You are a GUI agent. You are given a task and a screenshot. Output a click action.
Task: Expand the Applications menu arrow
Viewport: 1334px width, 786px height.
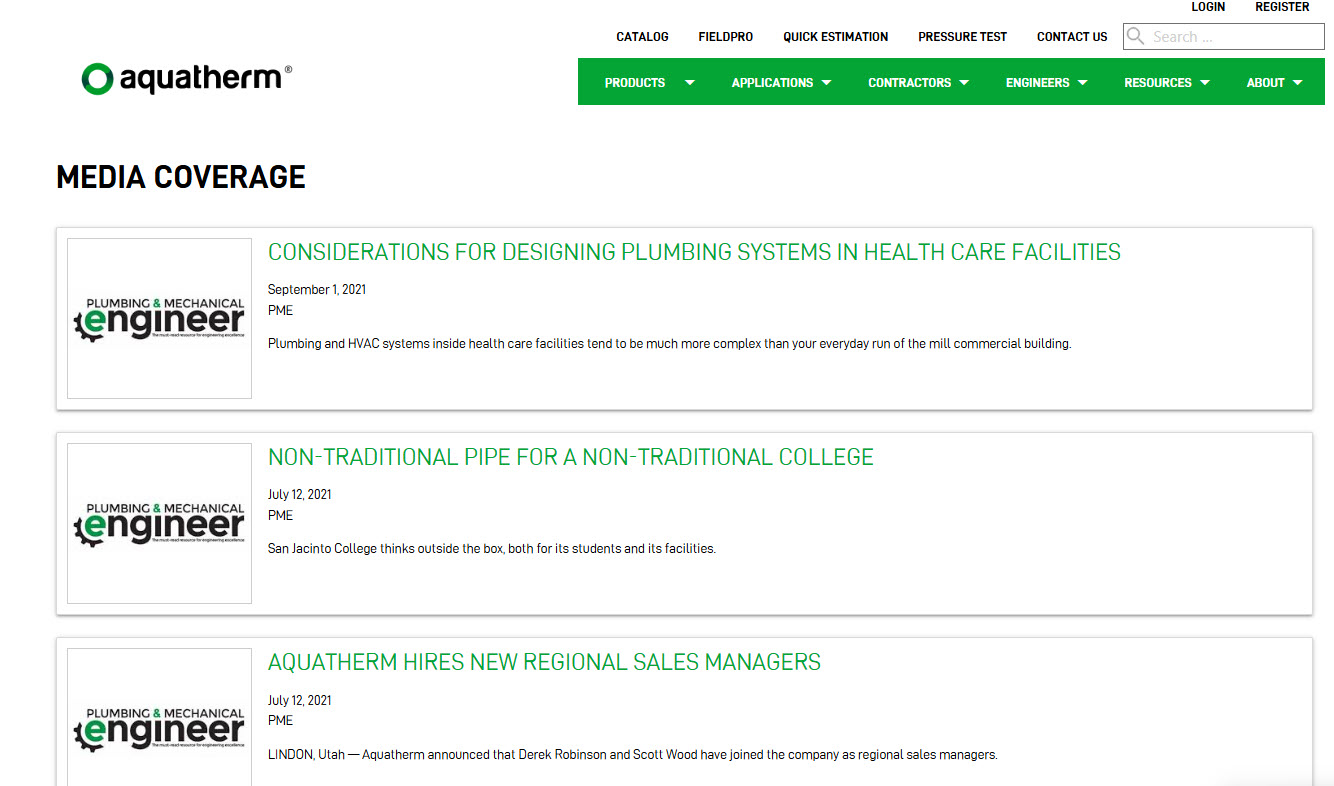pos(827,83)
